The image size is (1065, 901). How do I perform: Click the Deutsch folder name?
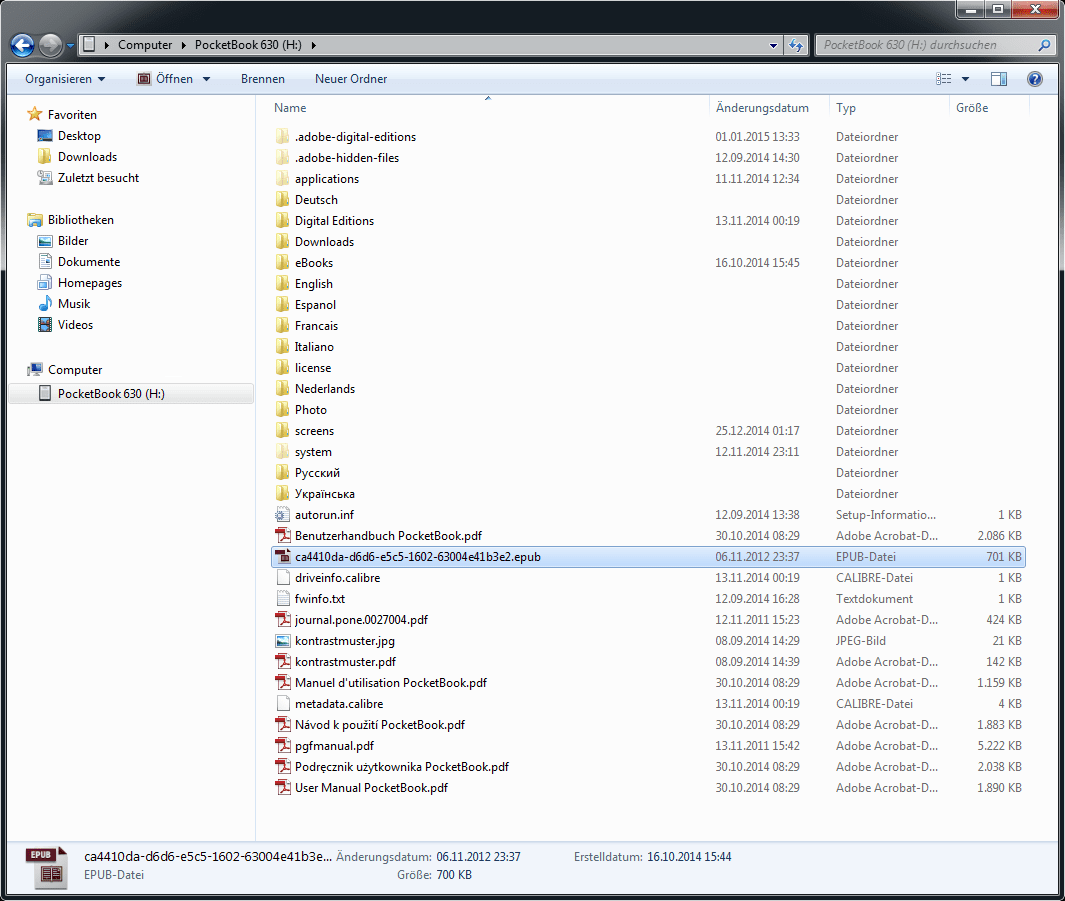click(316, 200)
